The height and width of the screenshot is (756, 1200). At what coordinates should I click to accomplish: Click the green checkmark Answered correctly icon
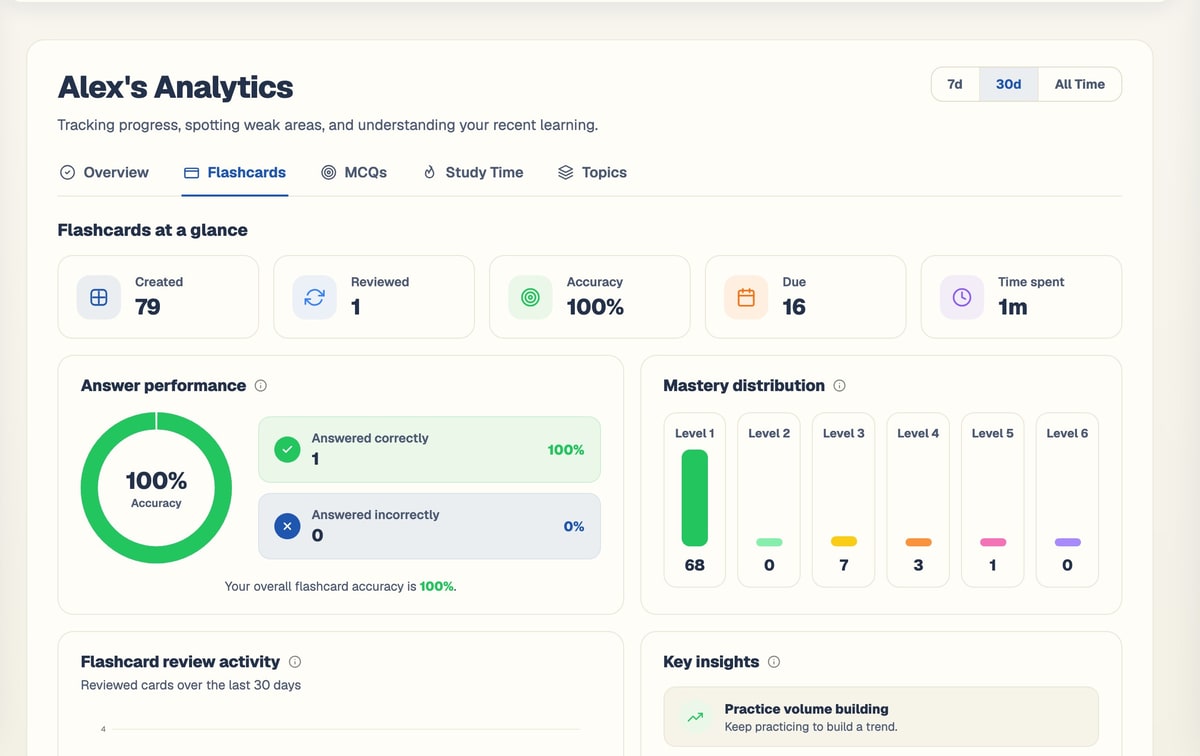pyautogui.click(x=288, y=449)
